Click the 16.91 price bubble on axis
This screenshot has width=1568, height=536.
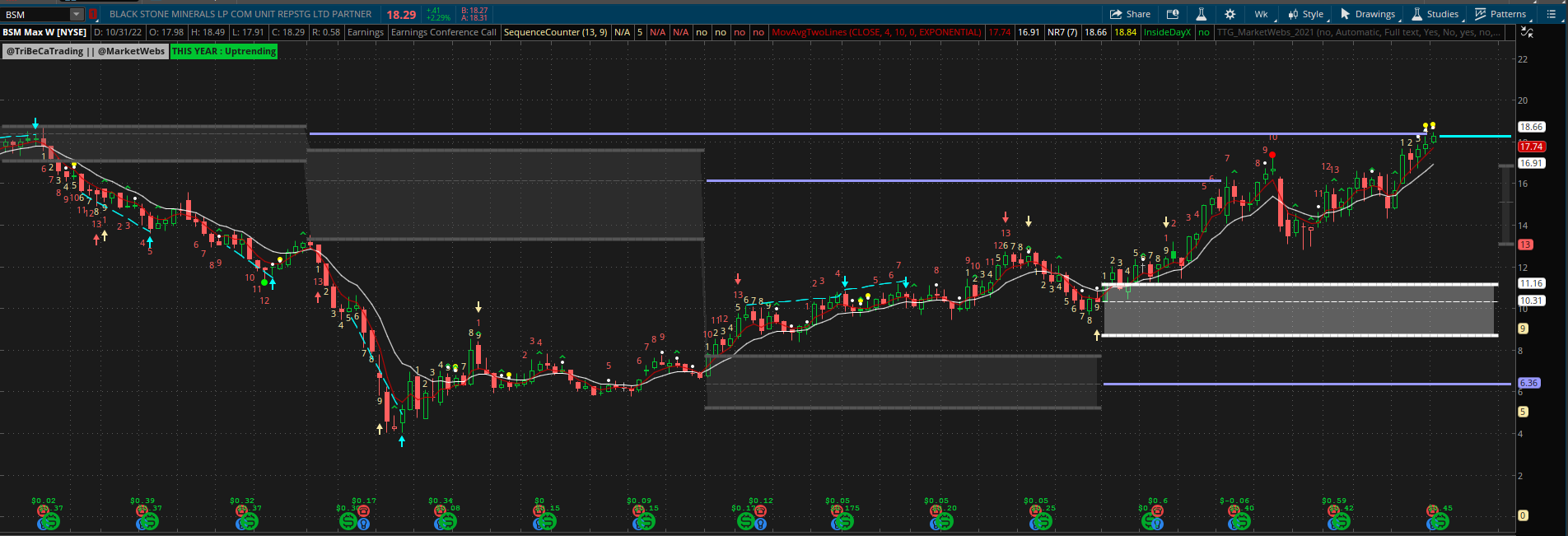(x=1531, y=163)
